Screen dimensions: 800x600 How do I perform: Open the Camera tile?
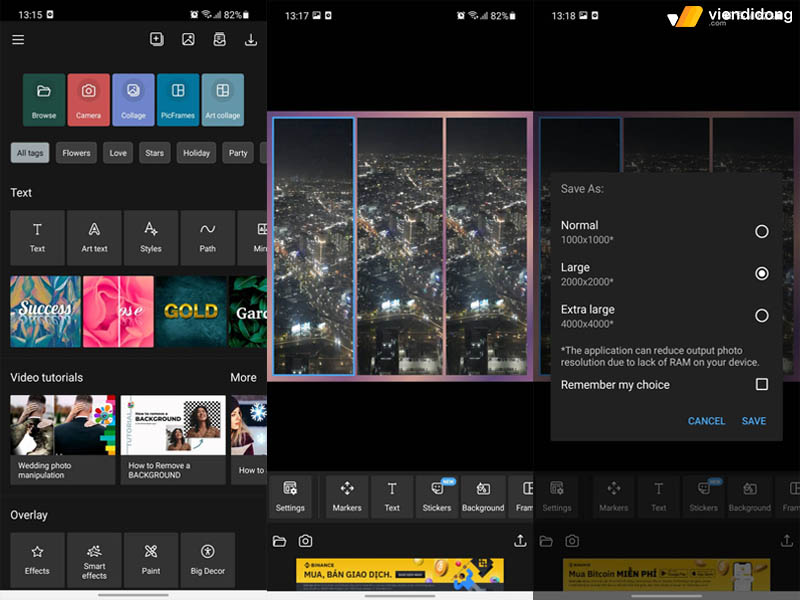coord(88,99)
